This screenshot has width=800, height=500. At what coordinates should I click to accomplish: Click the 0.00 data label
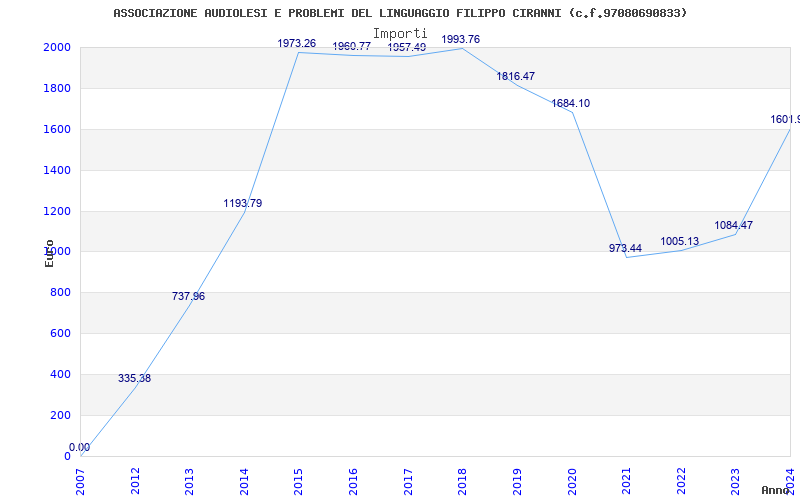click(x=79, y=447)
